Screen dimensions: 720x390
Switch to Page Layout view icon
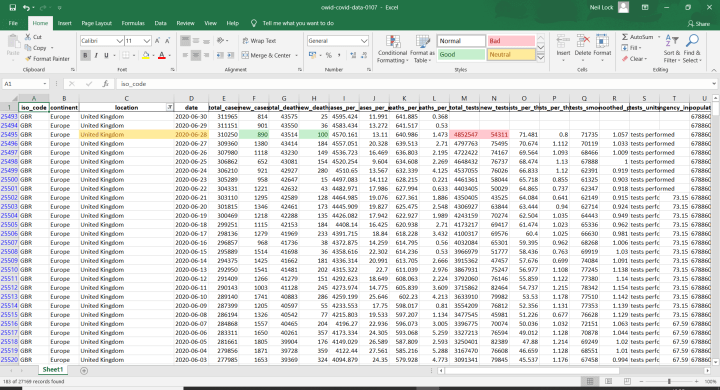[608, 381]
